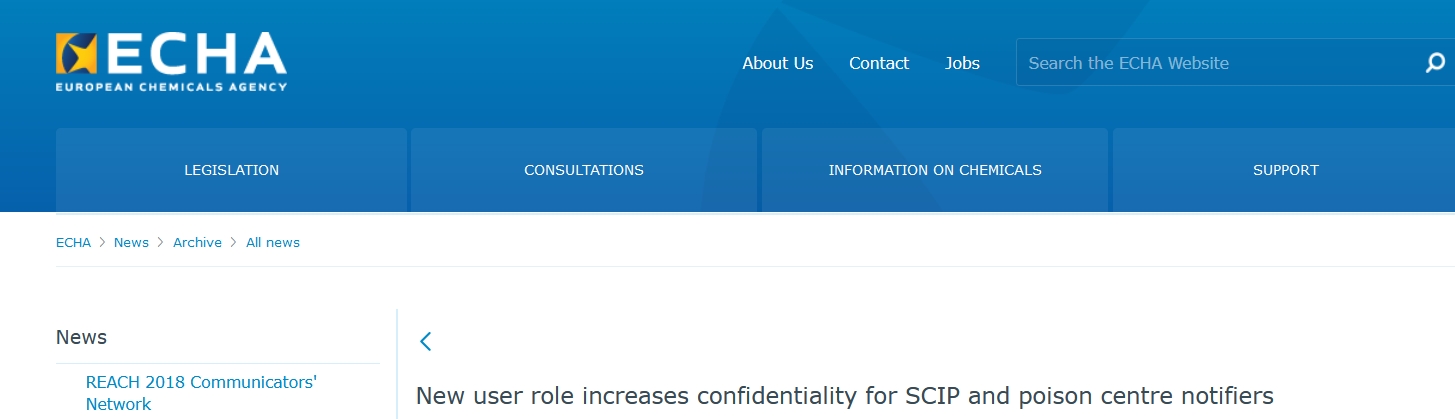The image size is (1455, 419).
Task: Go to Archive breadcrumb link
Action: point(197,242)
